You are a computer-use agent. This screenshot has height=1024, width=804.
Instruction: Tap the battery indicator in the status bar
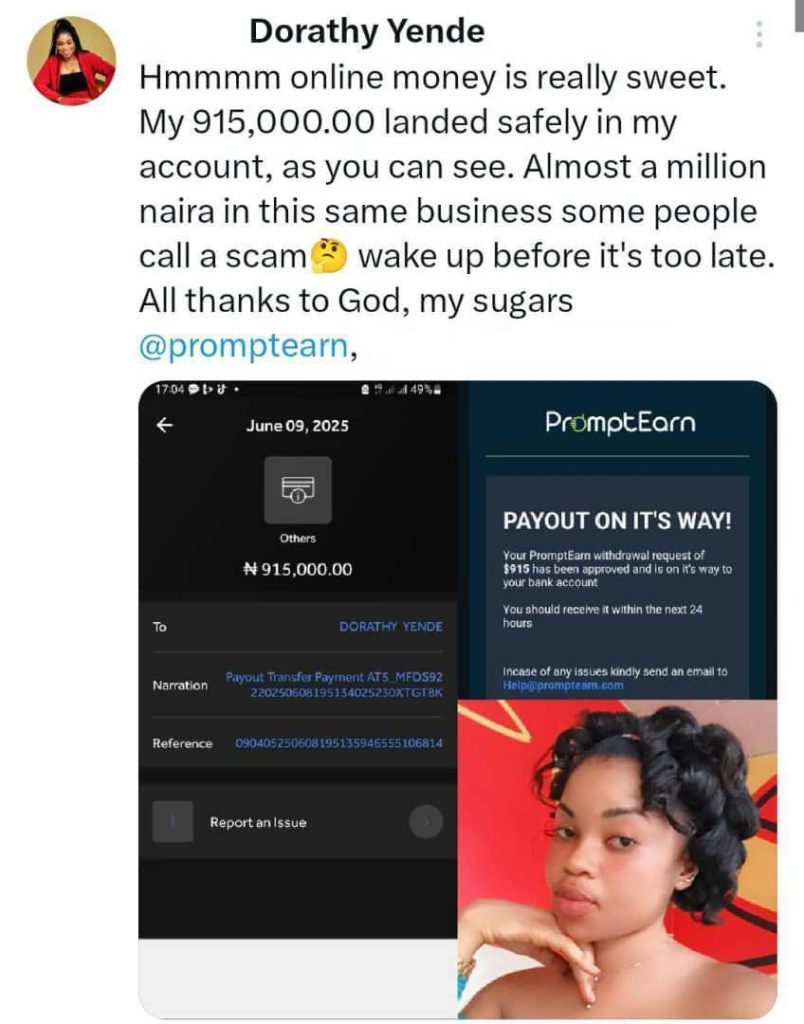tap(436, 391)
